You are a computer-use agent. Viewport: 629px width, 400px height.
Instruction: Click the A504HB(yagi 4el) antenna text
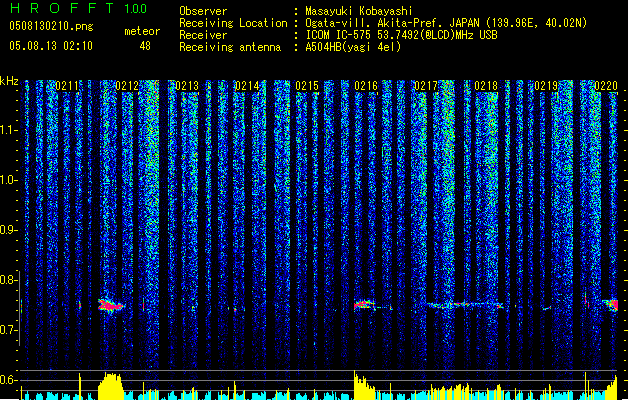tap(353, 47)
